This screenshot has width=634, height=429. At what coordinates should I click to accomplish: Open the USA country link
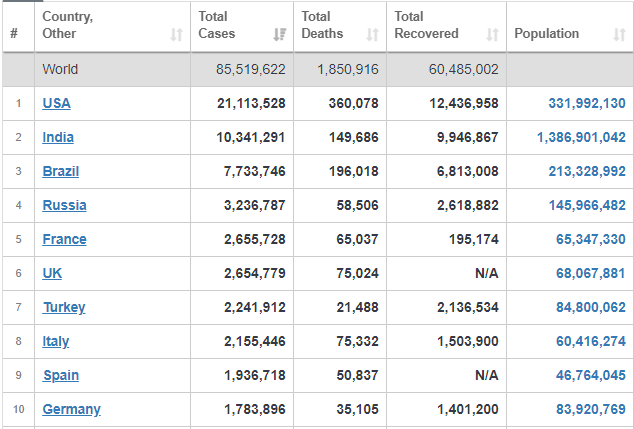click(57, 103)
